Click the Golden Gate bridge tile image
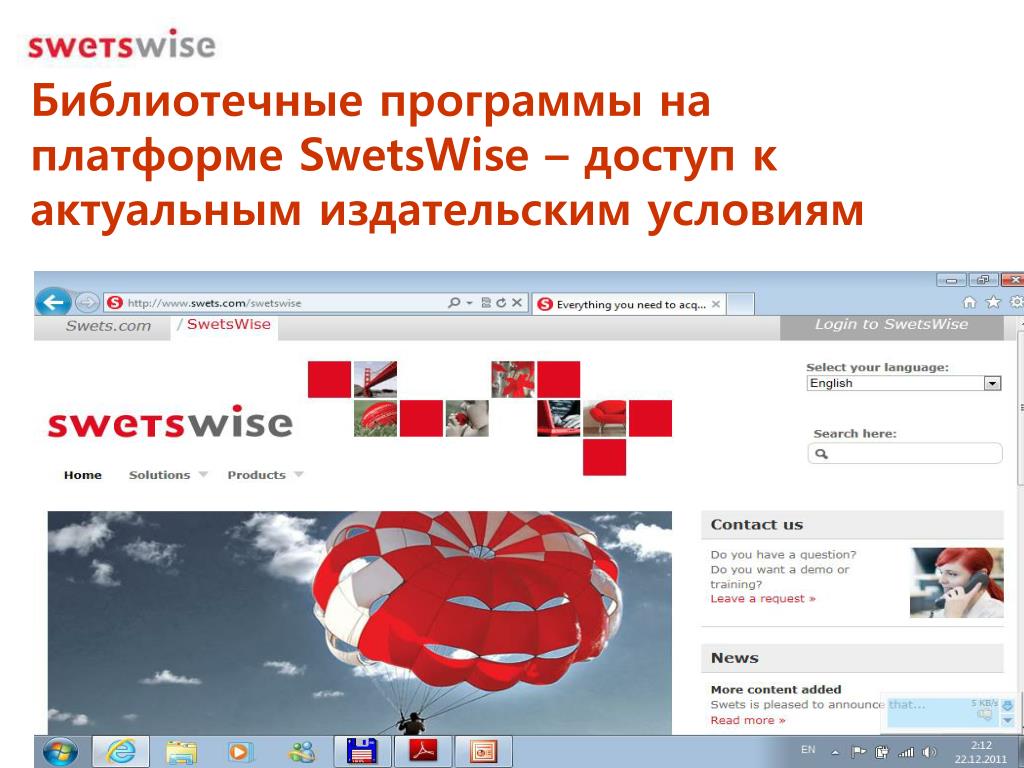This screenshot has height=768, width=1024. (376, 379)
